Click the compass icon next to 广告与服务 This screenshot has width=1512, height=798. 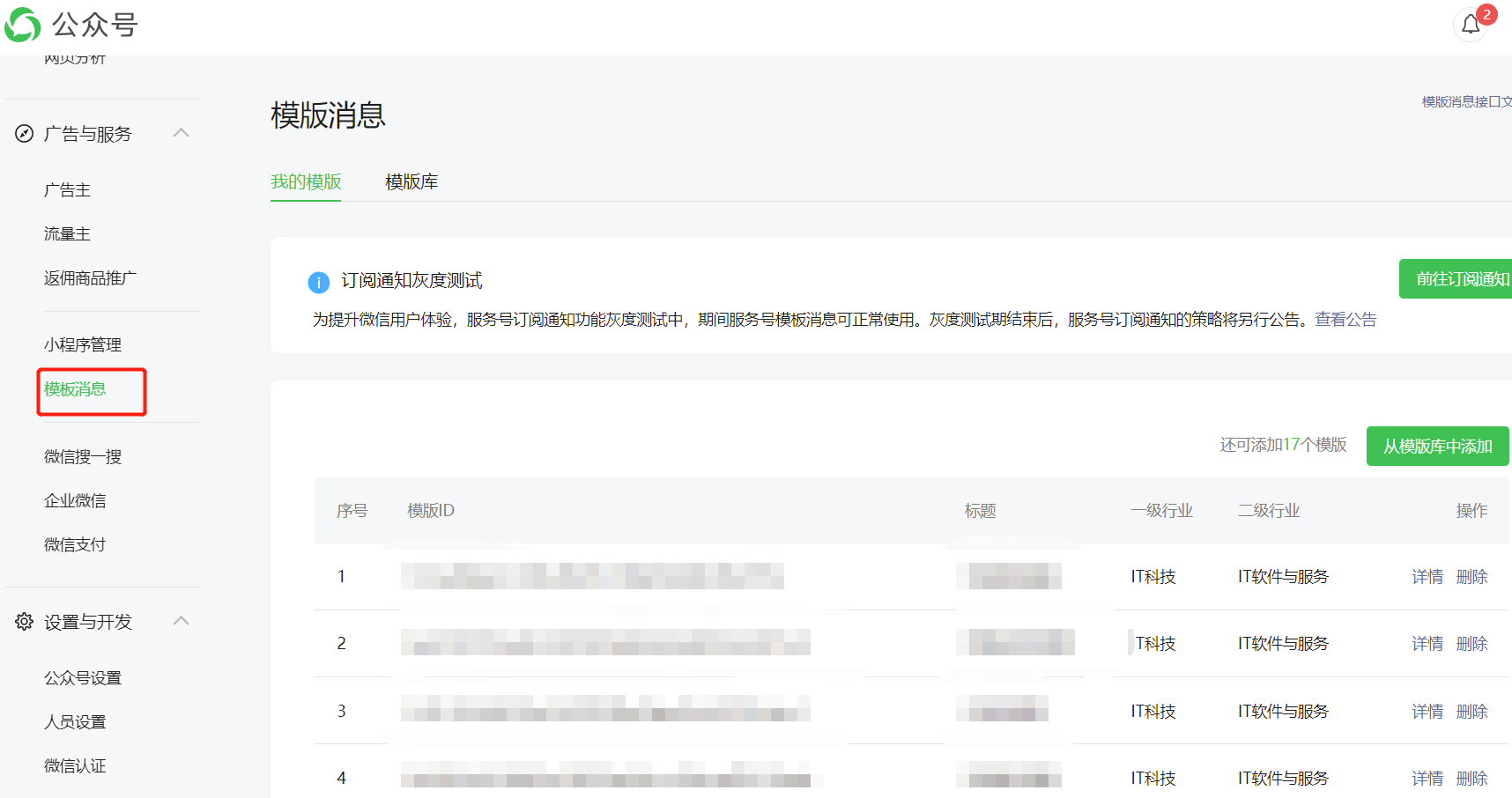point(24,134)
